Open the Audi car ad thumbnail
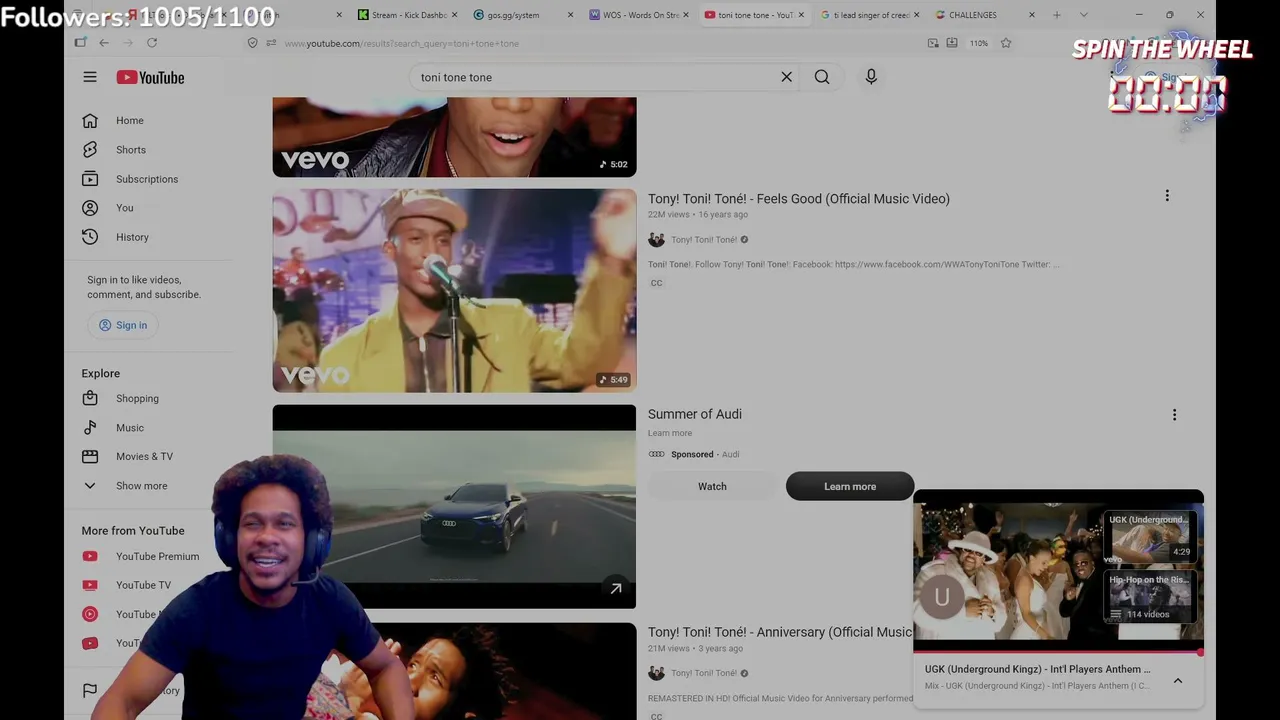The width and height of the screenshot is (1280, 720). click(454, 506)
